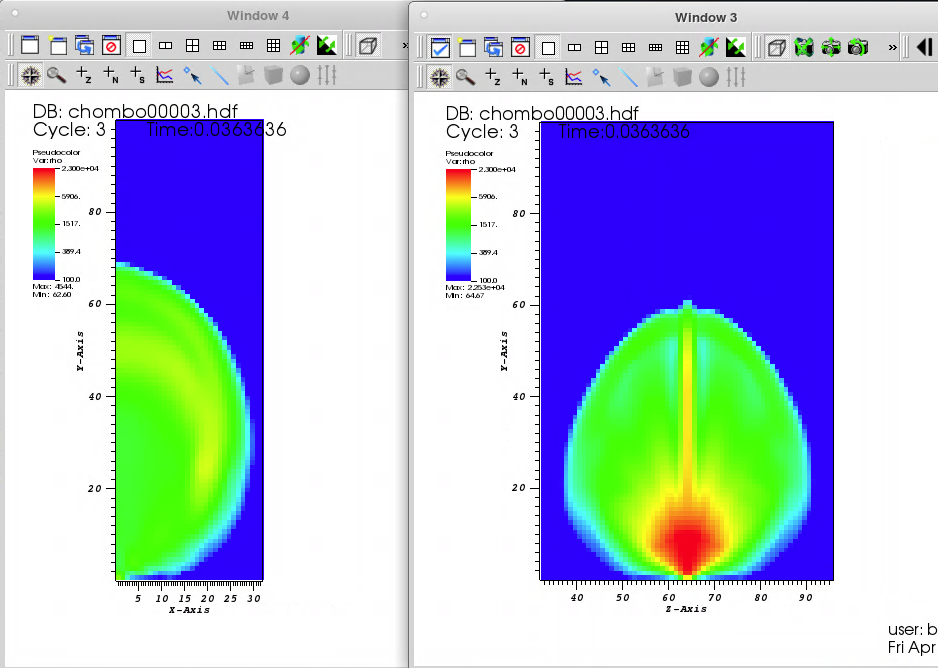Image resolution: width=938 pixels, height=668 pixels.
Task: Choose the 3x3 layout in Window 4
Action: tap(273, 45)
